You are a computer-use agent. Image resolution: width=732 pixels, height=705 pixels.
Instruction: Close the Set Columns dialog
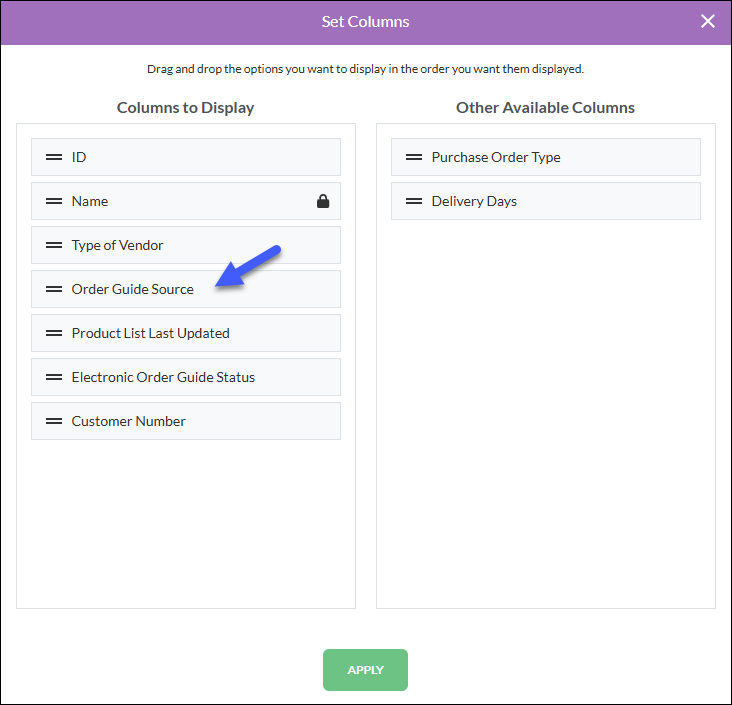click(x=708, y=21)
